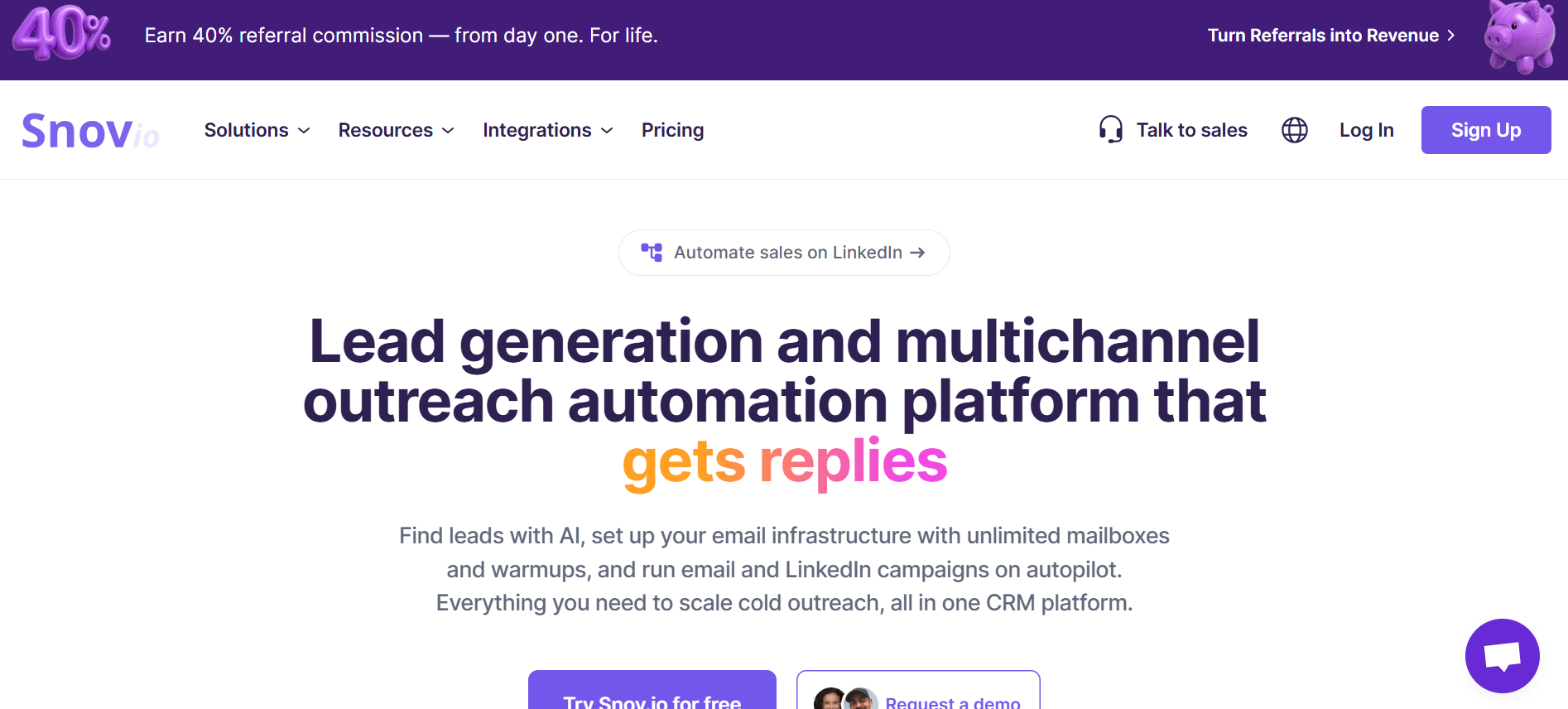Viewport: 1568px width, 709px height.
Task: Click the 40% promo badge icon
Action: (x=61, y=33)
